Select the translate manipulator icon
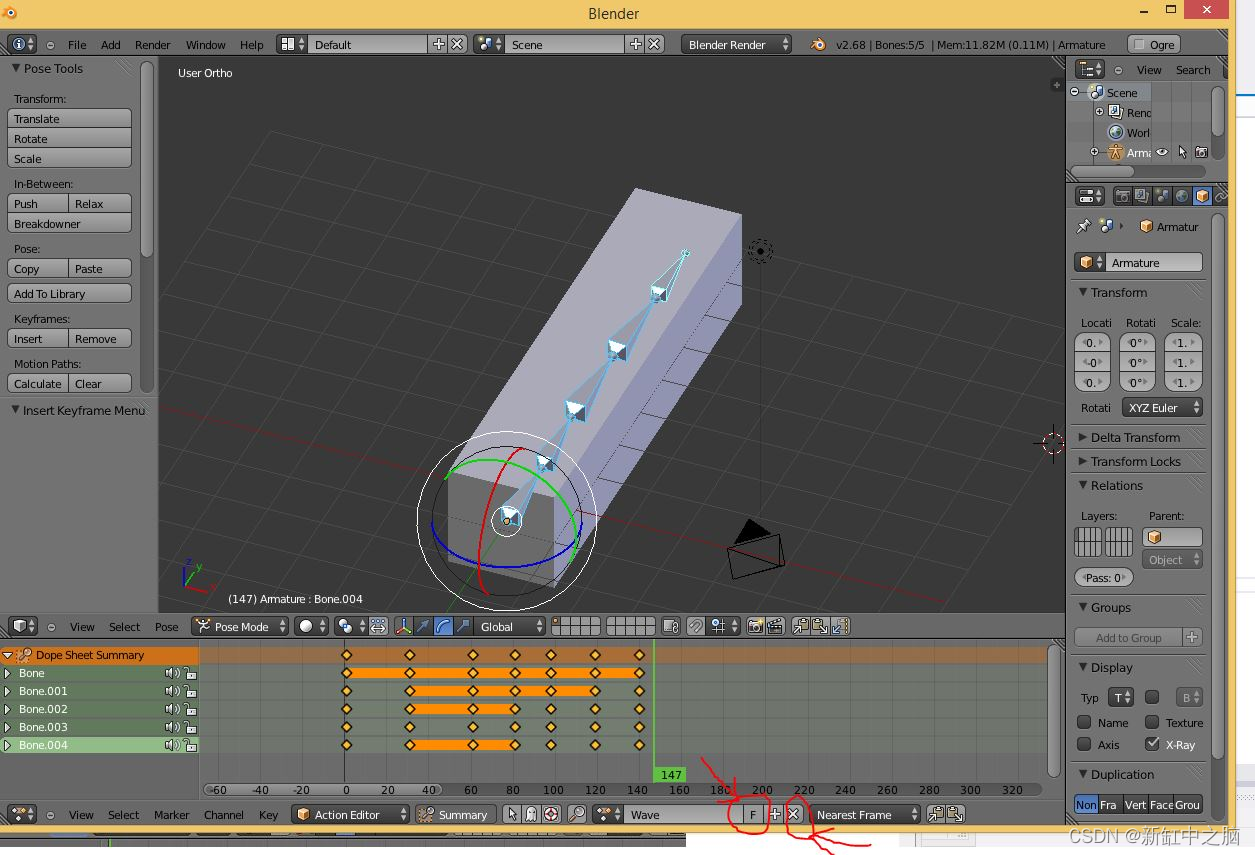 pyautogui.click(x=423, y=626)
